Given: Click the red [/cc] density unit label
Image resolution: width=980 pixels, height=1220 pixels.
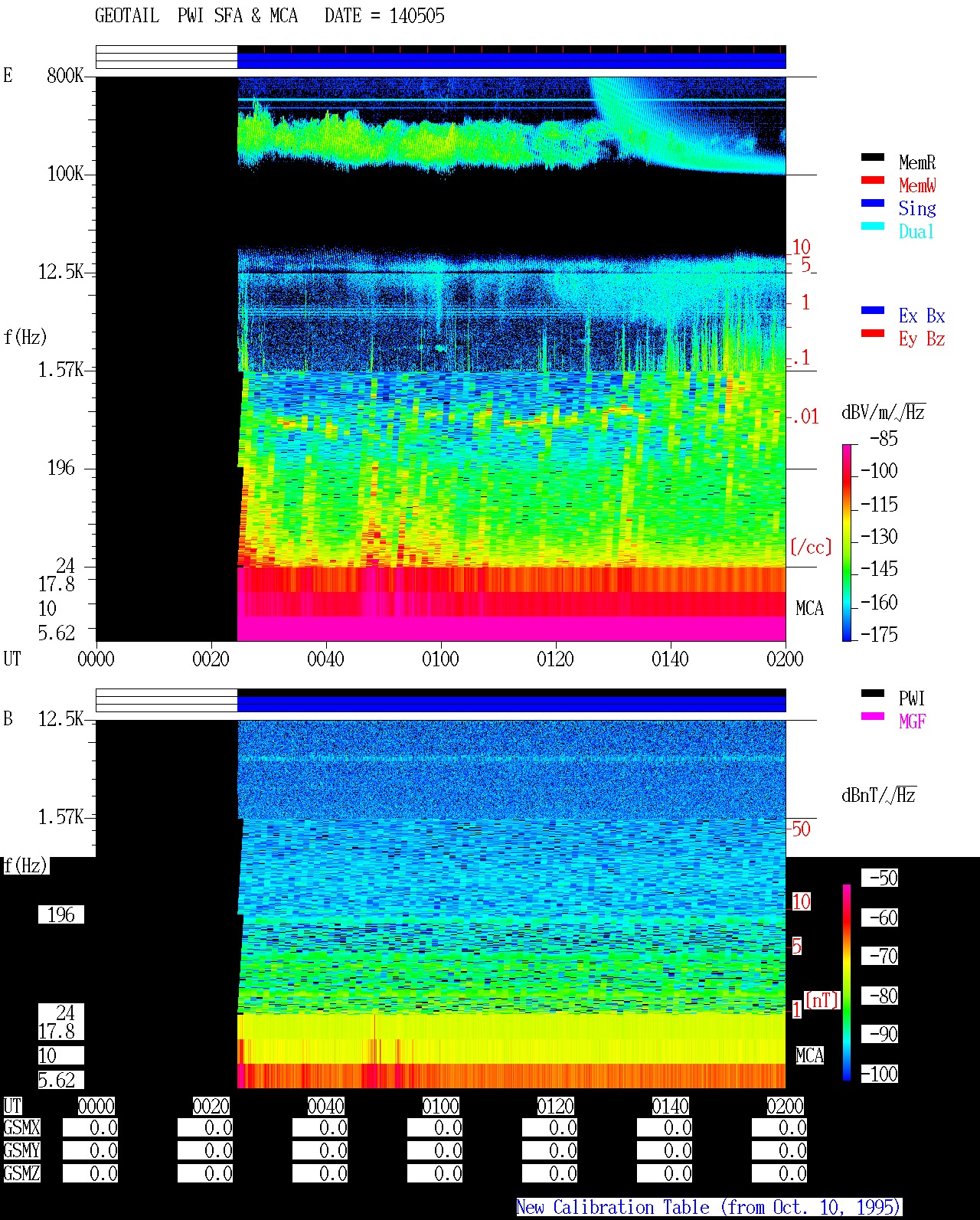Looking at the screenshot, I should click(x=811, y=547).
